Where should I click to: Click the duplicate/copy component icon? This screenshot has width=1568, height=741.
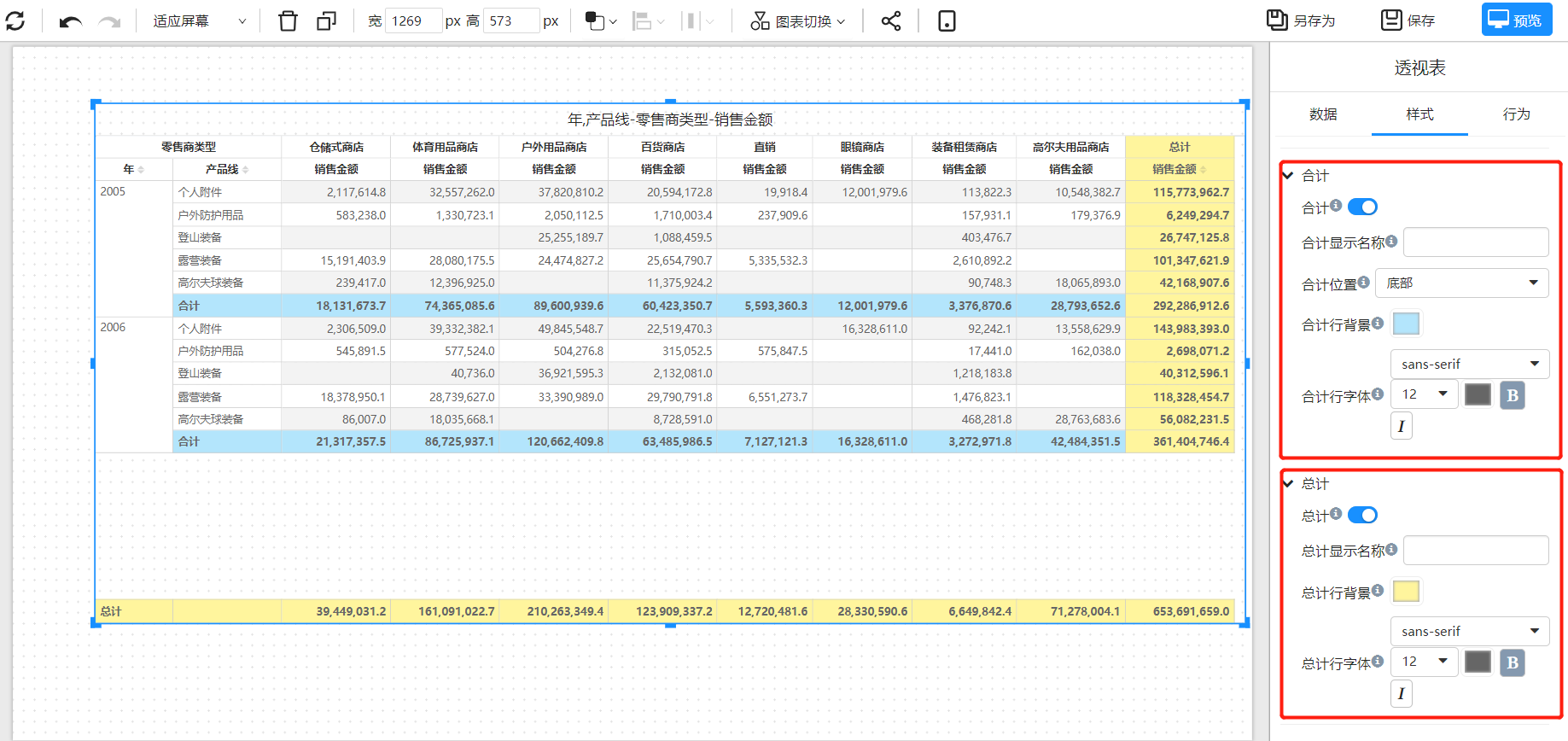point(326,20)
